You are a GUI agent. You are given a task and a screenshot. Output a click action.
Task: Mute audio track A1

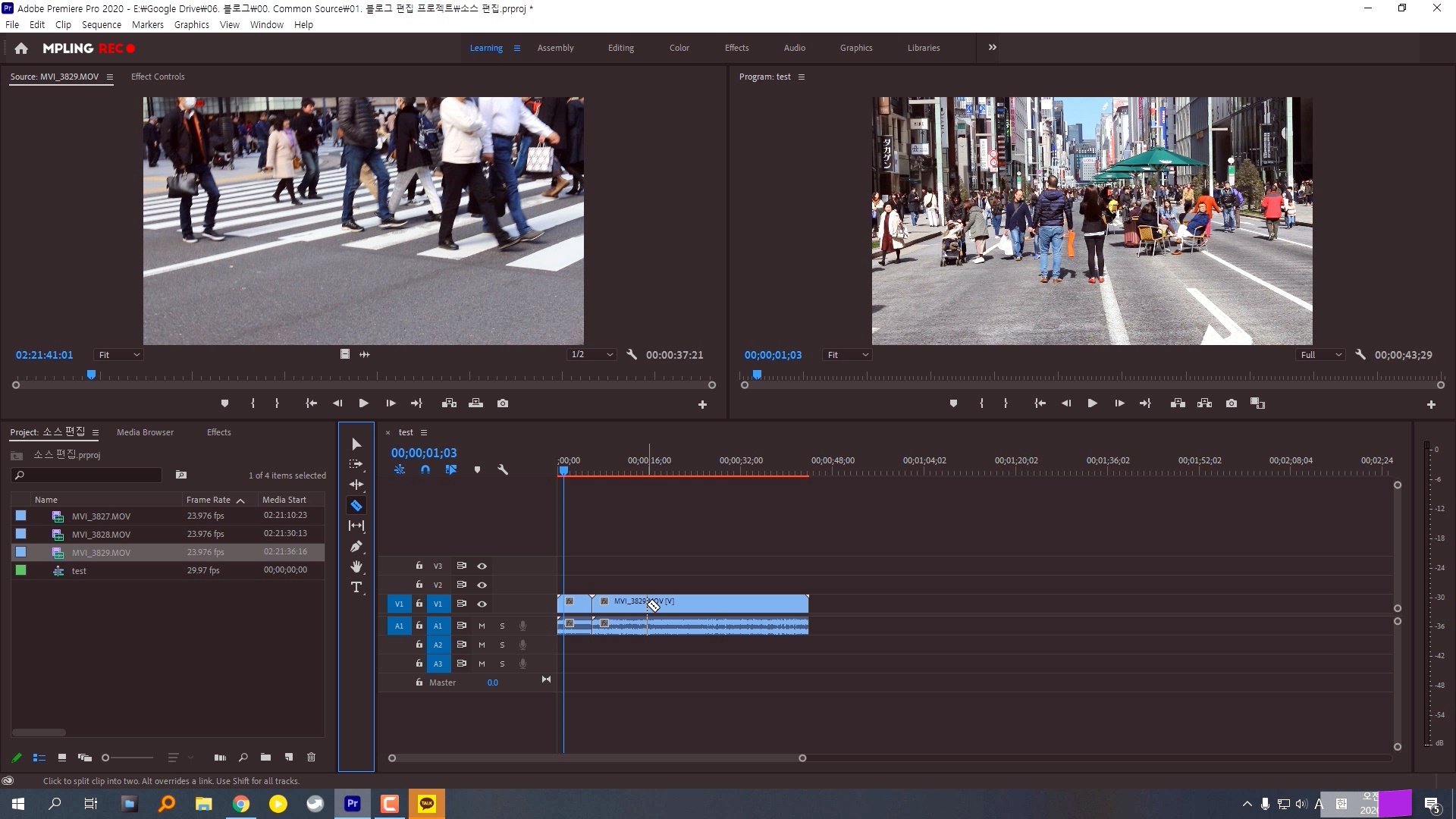[x=482, y=626]
